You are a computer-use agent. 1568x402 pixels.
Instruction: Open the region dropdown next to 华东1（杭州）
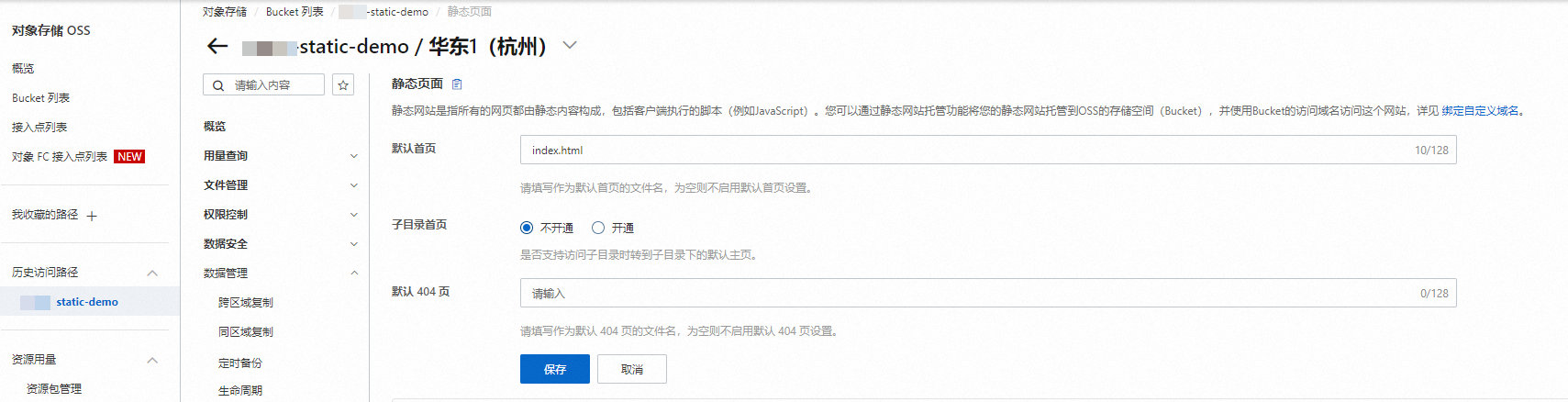coord(570,45)
